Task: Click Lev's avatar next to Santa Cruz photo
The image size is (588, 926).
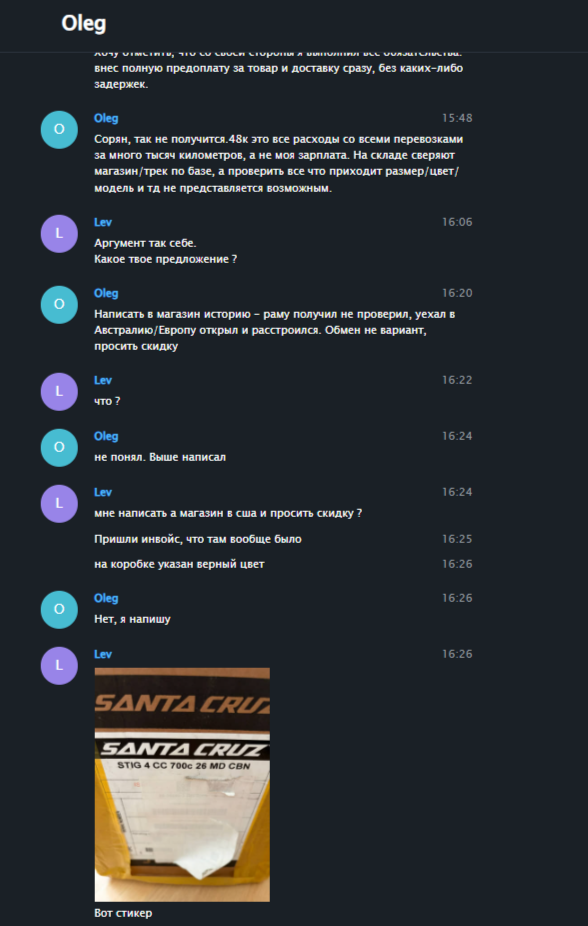Action: click(x=59, y=666)
